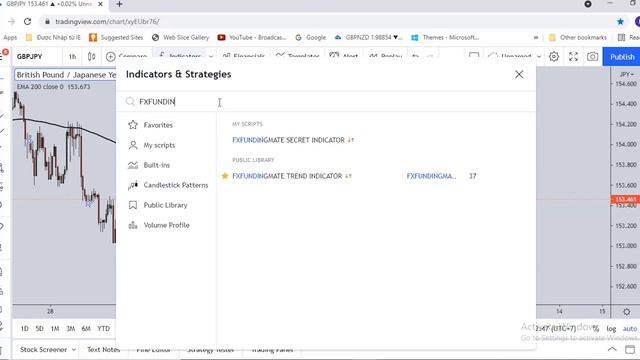This screenshot has width=640, height=360.
Task: Click the Built-ins chart icon
Action: (x=133, y=165)
